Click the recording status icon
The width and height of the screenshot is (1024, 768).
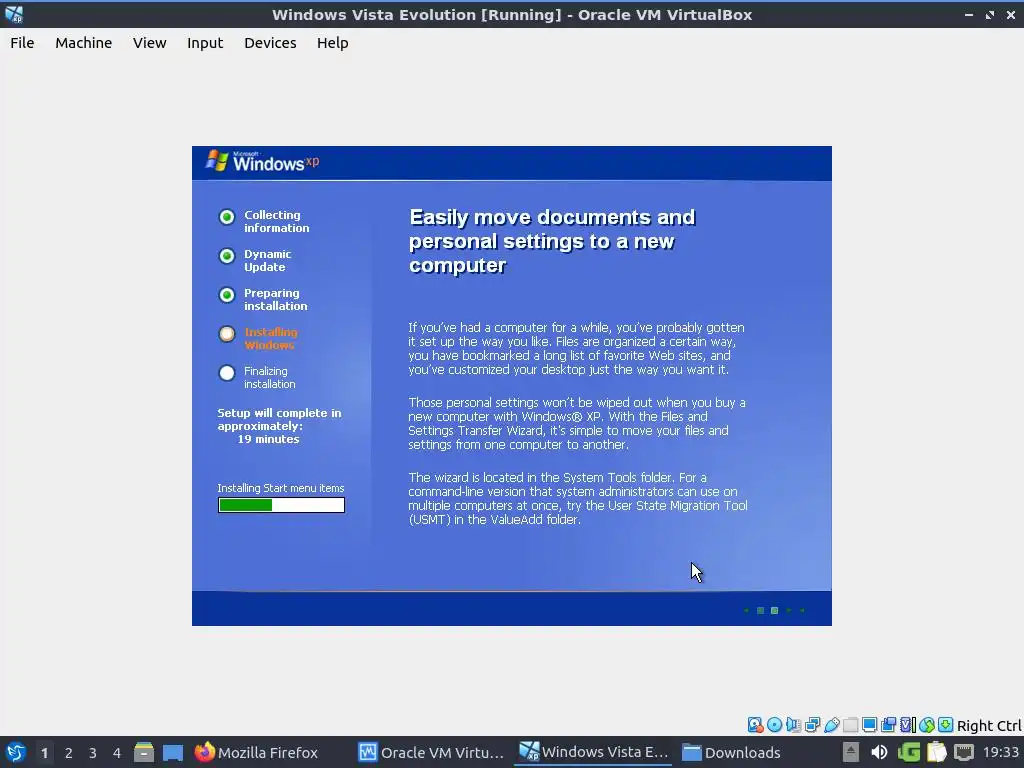point(888,725)
